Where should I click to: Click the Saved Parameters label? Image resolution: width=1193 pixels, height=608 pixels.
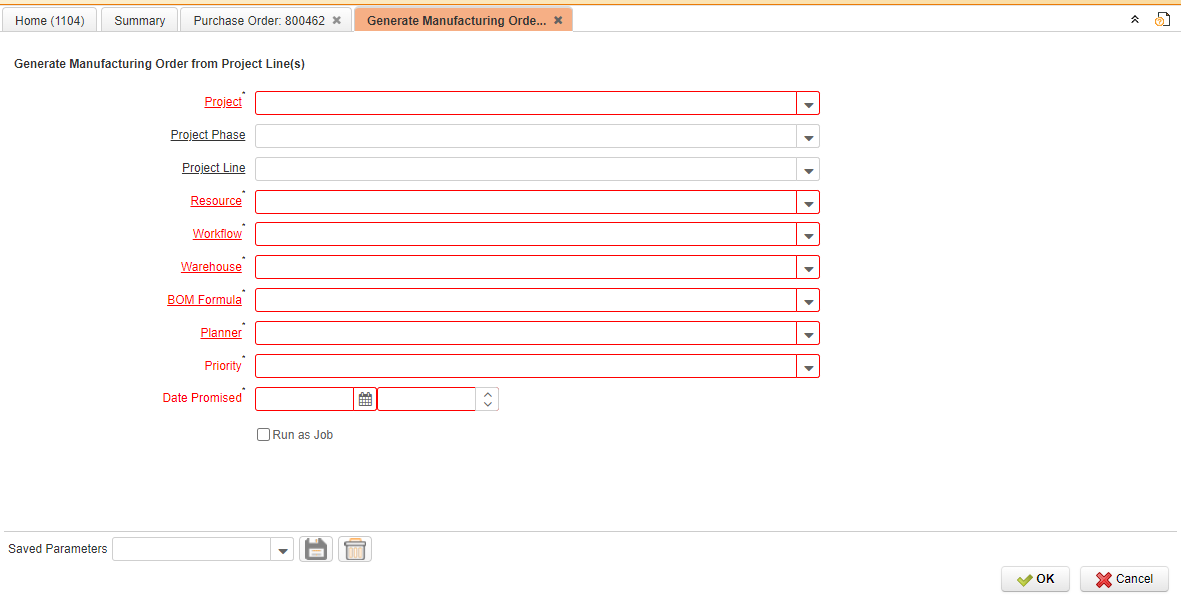click(x=58, y=549)
